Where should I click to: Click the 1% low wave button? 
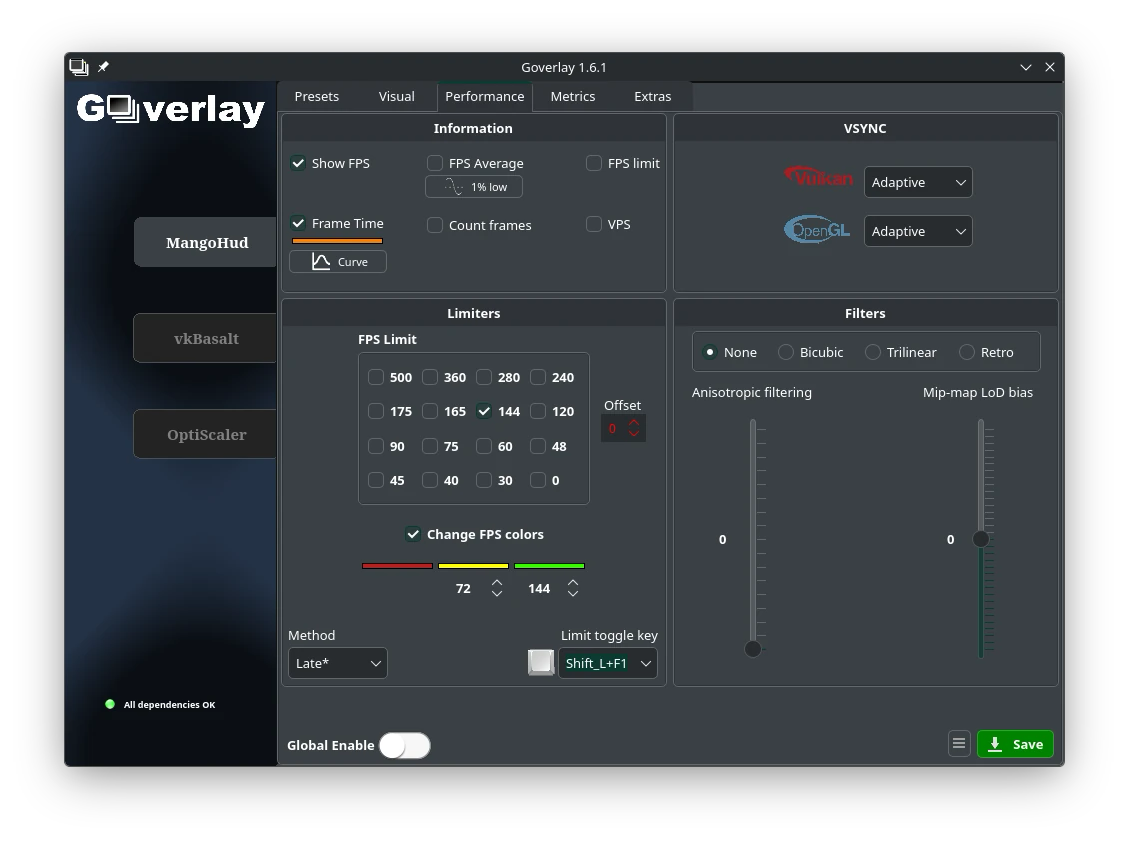pos(473,187)
